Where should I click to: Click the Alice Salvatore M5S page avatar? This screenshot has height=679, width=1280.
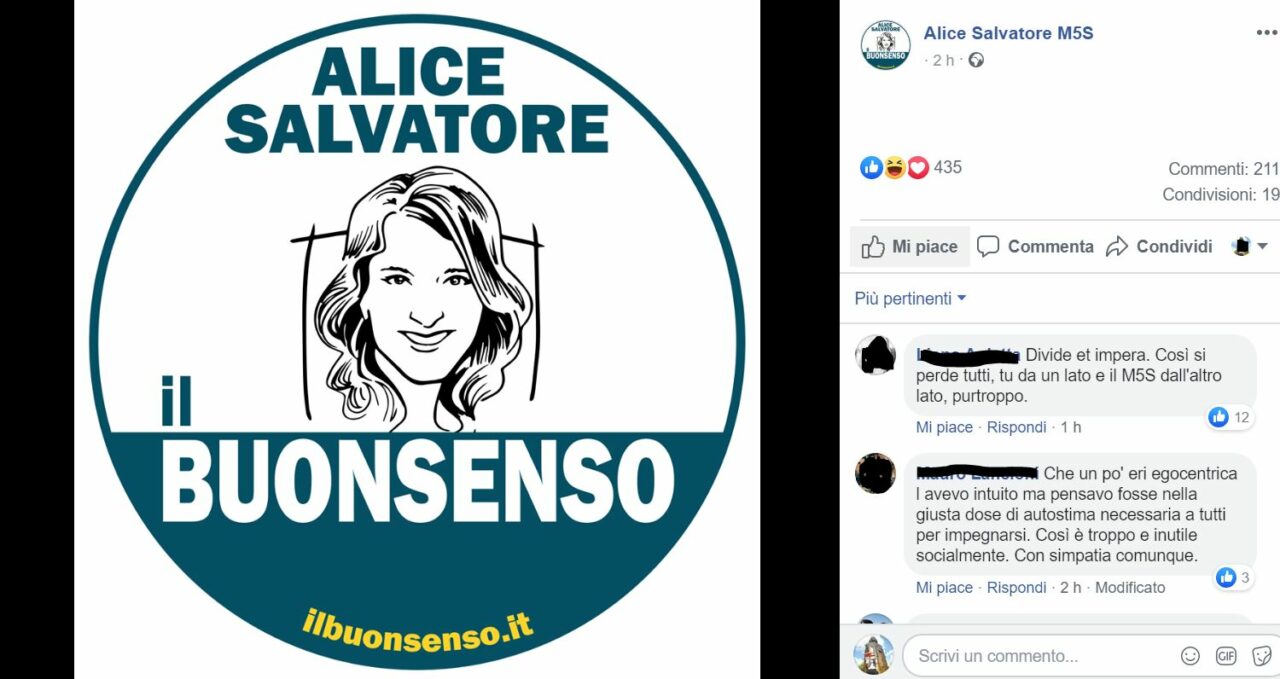pyautogui.click(x=885, y=45)
